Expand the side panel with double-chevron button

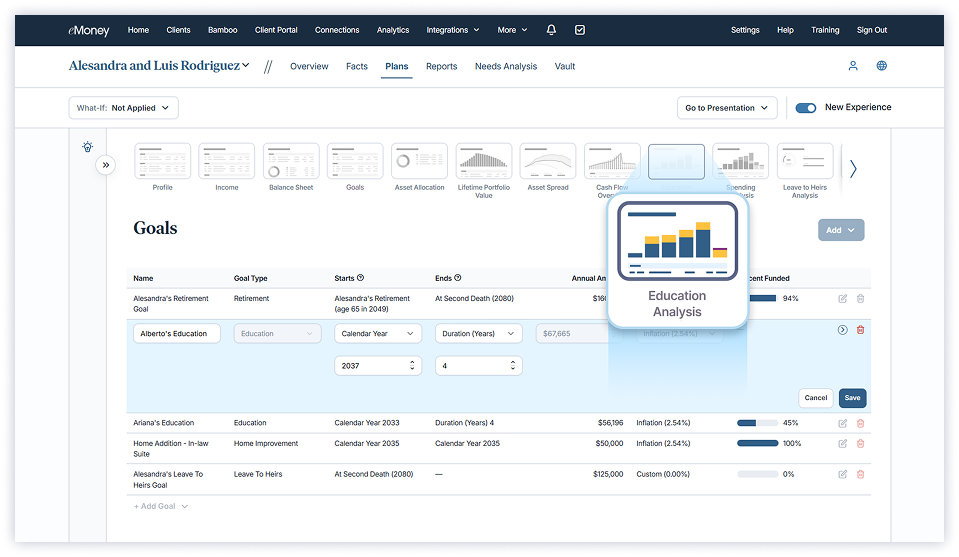tap(106, 165)
